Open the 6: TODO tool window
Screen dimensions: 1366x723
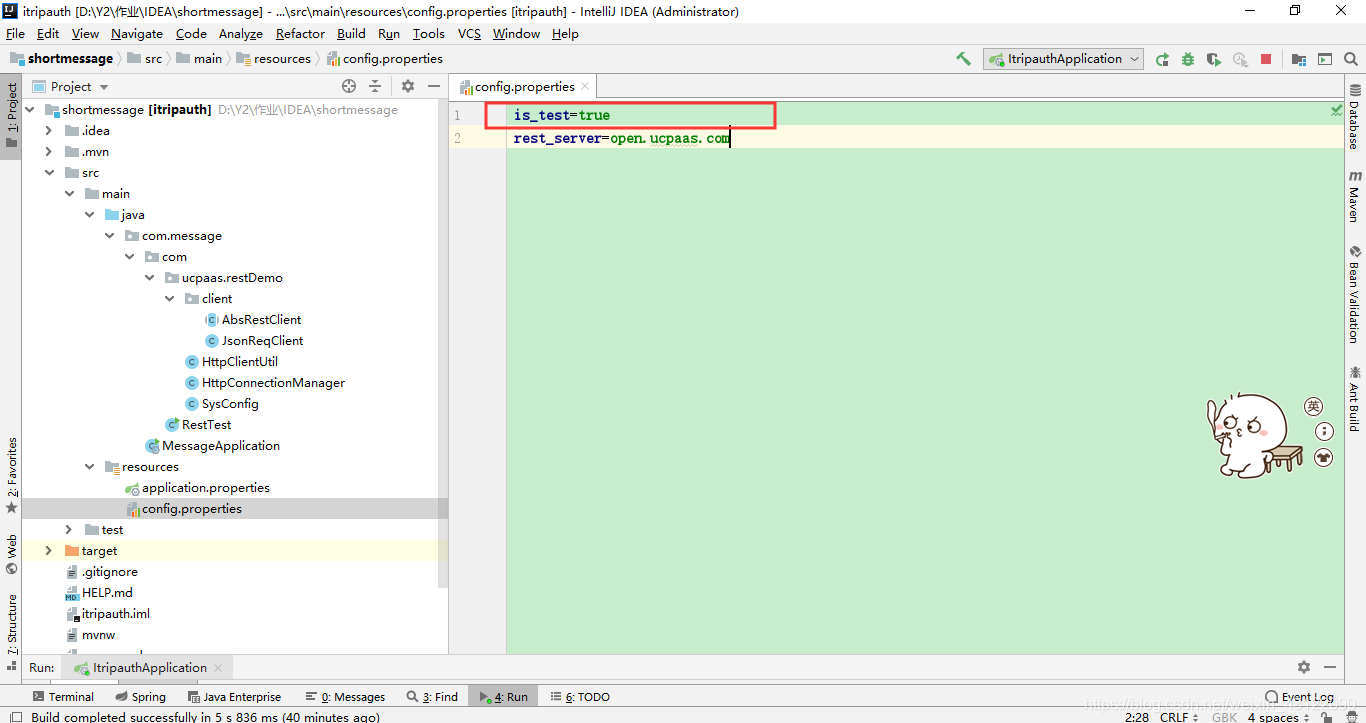pos(580,697)
